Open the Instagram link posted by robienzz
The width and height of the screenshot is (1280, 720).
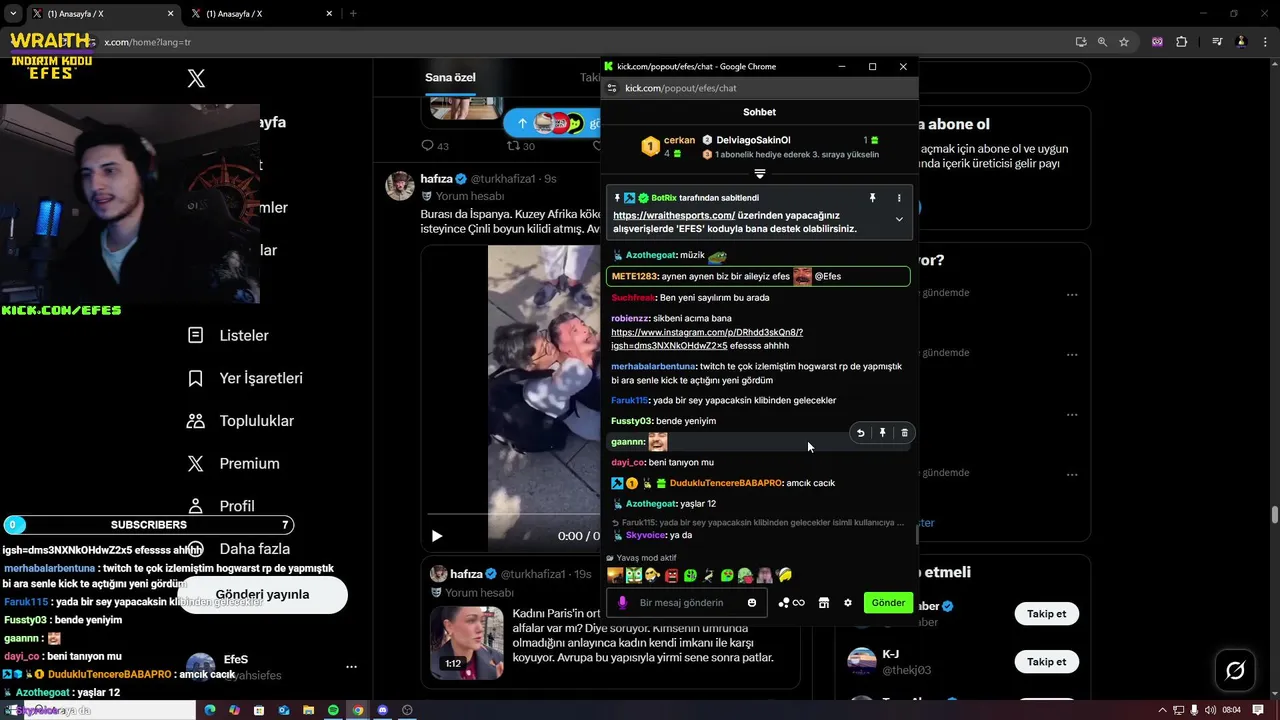tap(707, 338)
